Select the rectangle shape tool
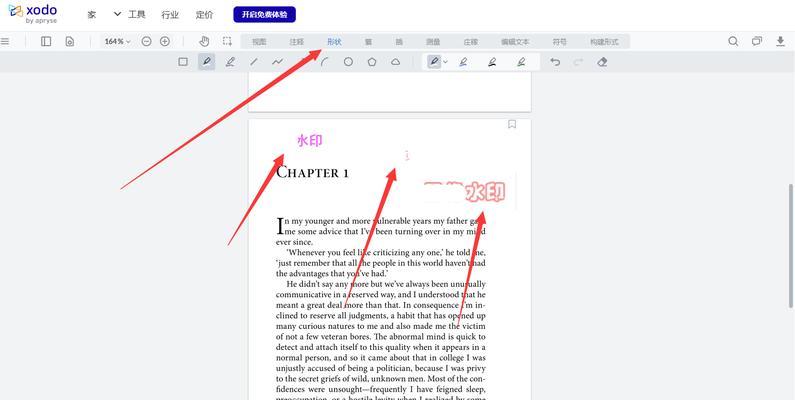Screen dimensions: 795x400 [183, 62]
